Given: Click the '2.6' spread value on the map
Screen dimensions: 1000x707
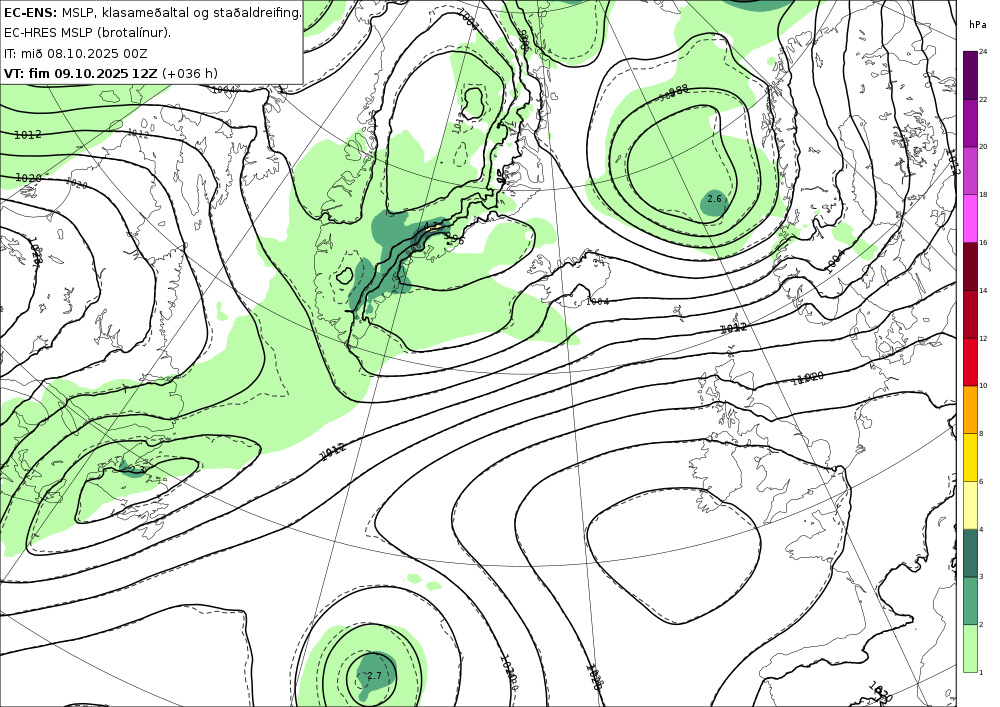Looking at the screenshot, I should coord(714,199).
